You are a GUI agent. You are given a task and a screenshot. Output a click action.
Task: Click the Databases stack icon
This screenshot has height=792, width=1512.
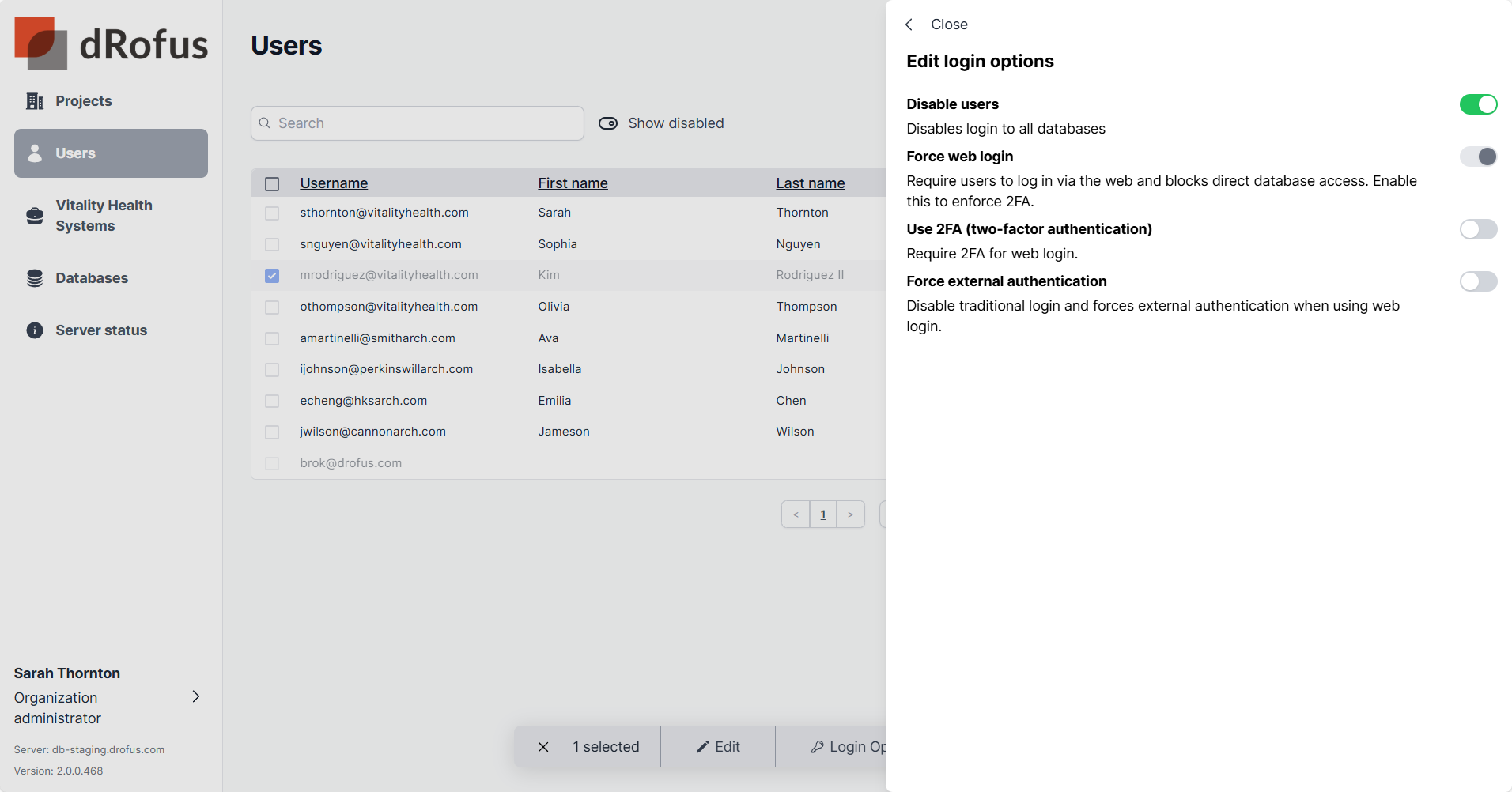pos(35,278)
